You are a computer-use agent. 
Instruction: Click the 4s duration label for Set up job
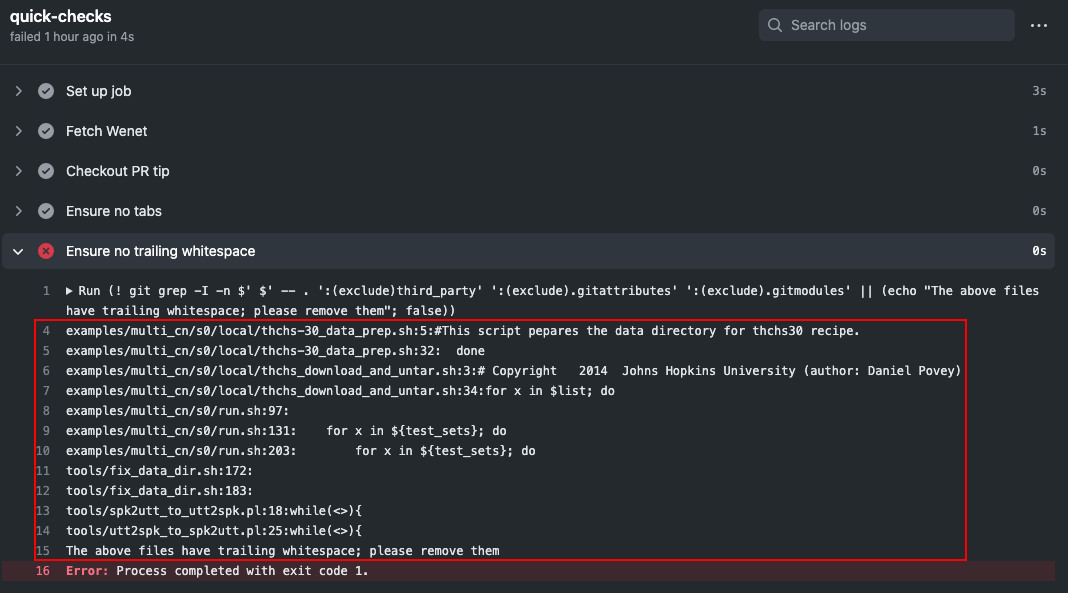(1039, 90)
